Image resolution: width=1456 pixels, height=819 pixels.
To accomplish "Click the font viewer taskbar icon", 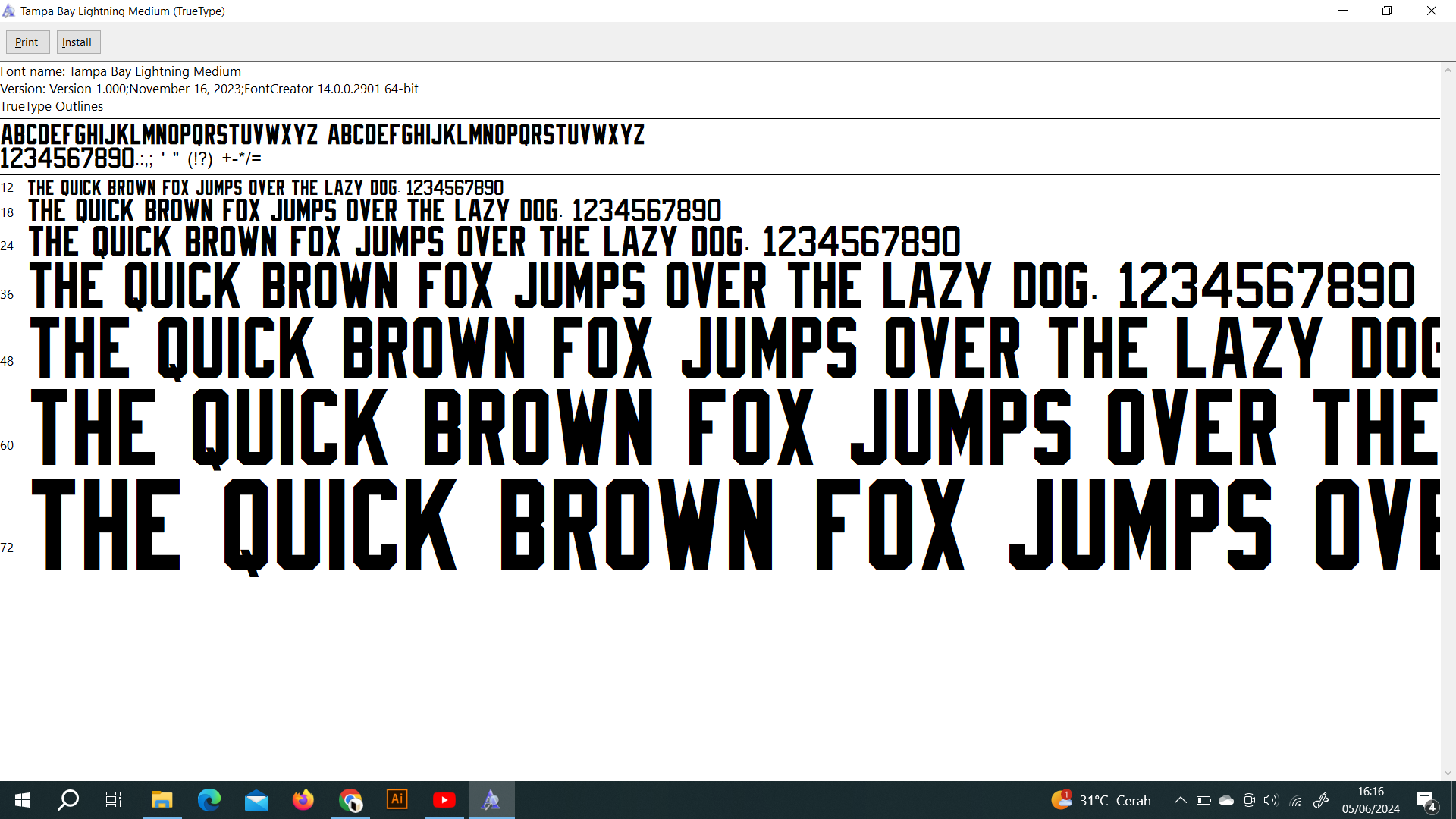I will 491,800.
